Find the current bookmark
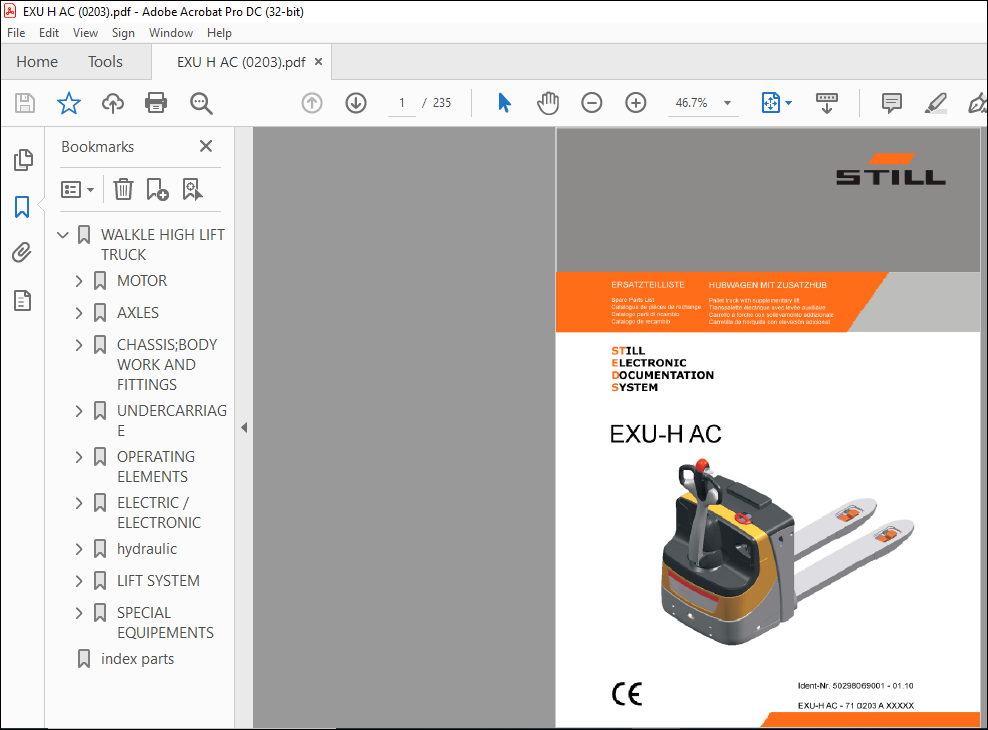 tap(192, 189)
